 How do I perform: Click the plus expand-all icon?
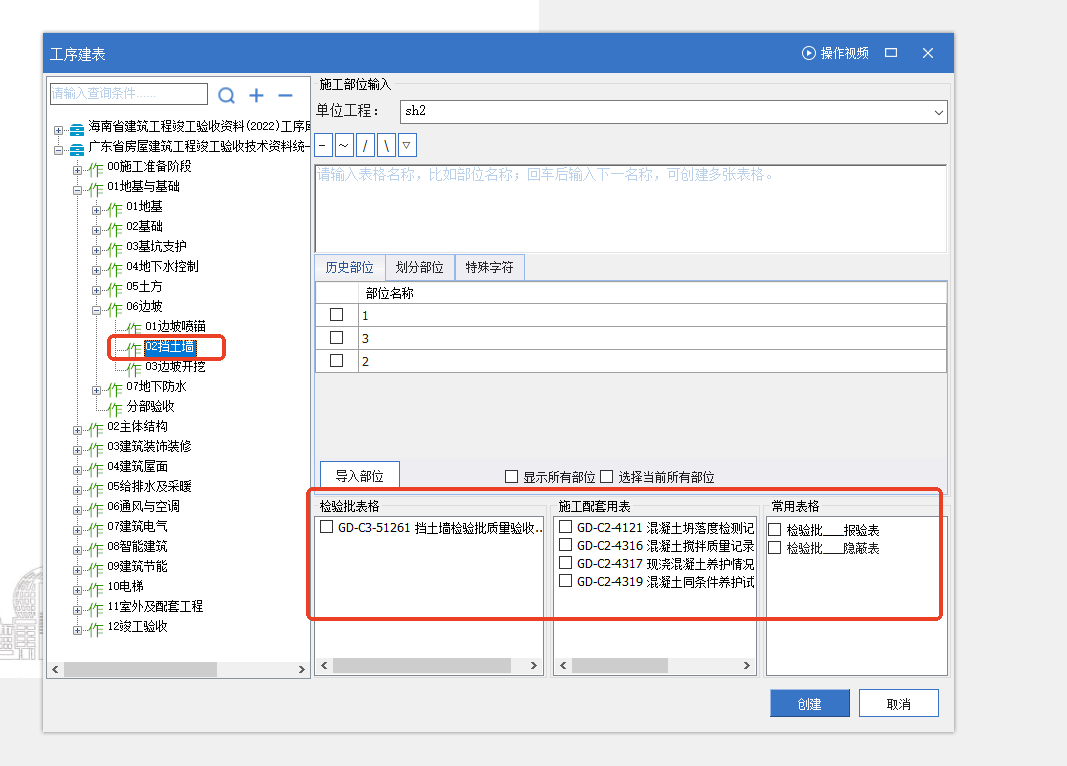pos(257,95)
